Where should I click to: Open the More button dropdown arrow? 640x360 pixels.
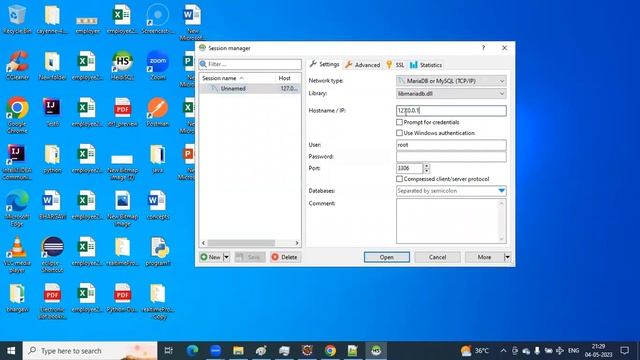[x=507, y=257]
